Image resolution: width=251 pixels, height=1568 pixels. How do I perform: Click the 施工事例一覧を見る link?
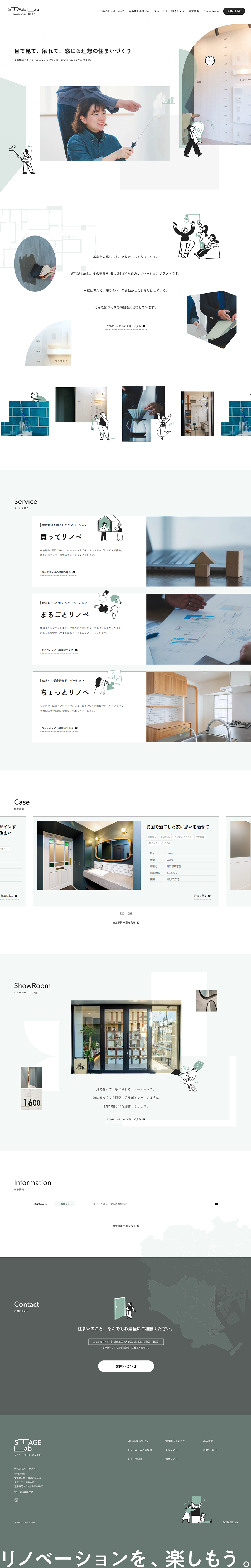[x=125, y=923]
